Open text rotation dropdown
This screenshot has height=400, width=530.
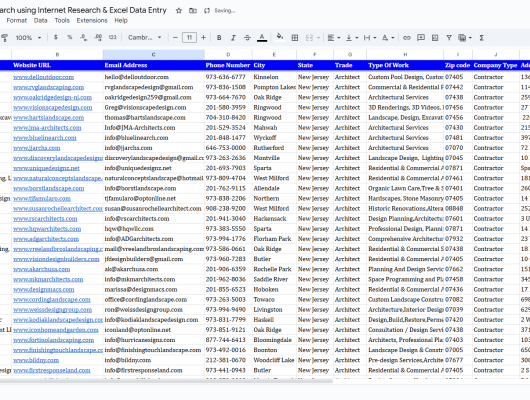coord(388,38)
